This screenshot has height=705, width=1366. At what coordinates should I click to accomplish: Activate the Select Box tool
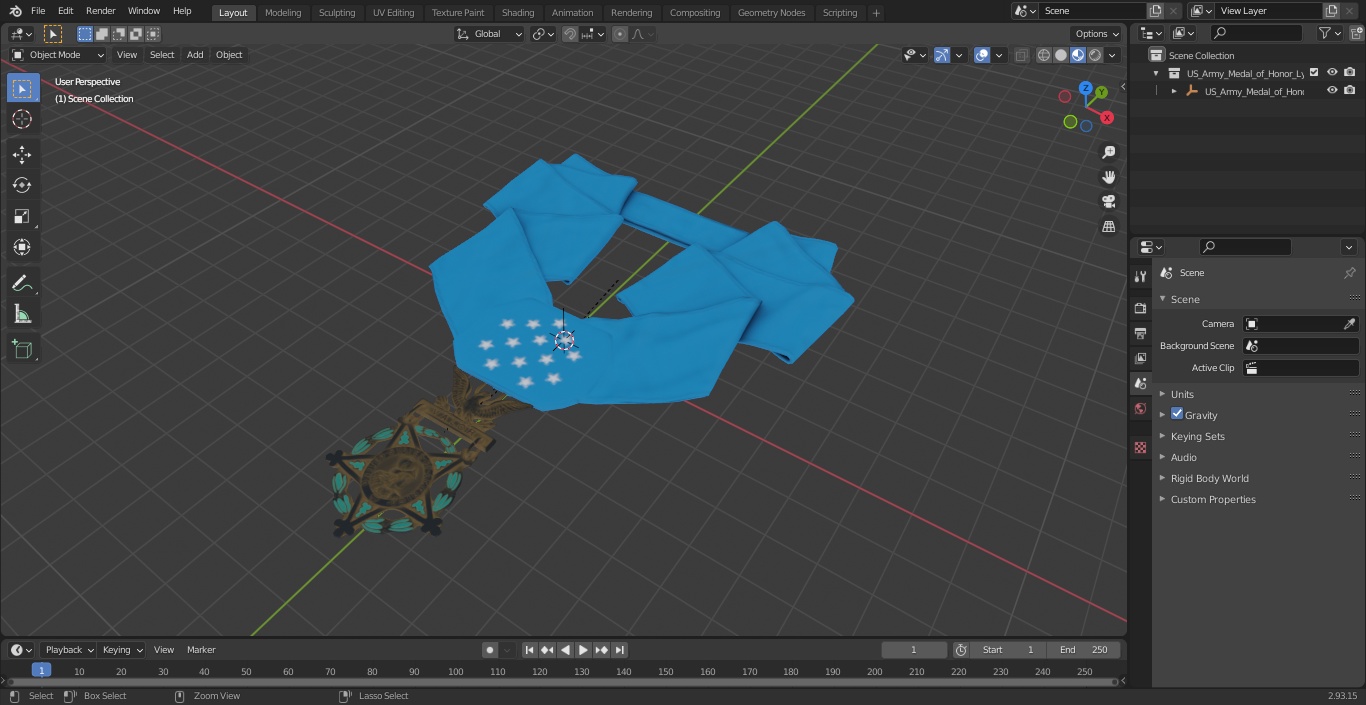[22, 88]
